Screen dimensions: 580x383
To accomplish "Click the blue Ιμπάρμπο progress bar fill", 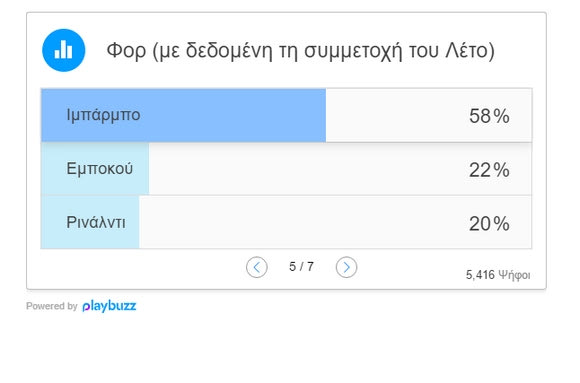I will click(x=183, y=115).
